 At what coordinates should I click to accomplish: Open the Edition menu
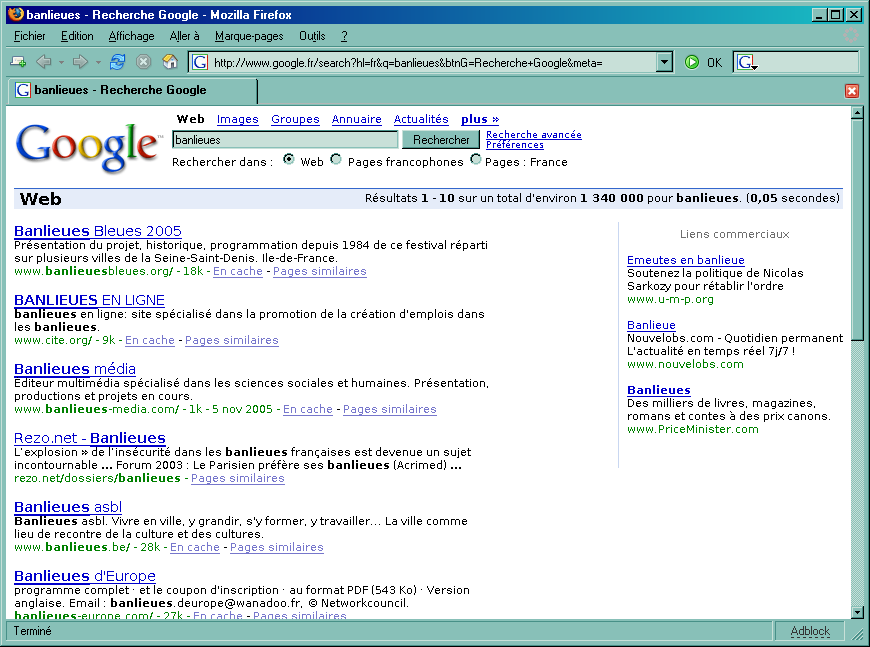point(77,36)
